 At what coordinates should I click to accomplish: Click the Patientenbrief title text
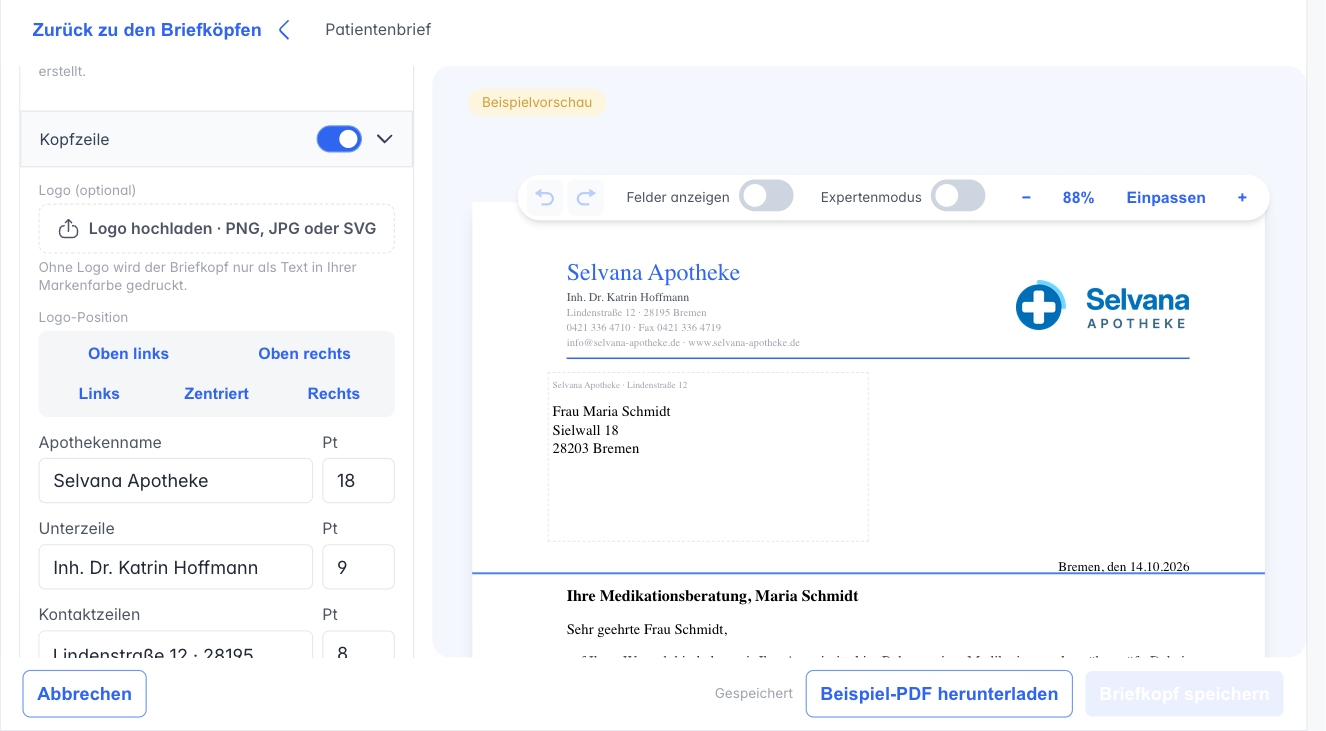click(378, 30)
